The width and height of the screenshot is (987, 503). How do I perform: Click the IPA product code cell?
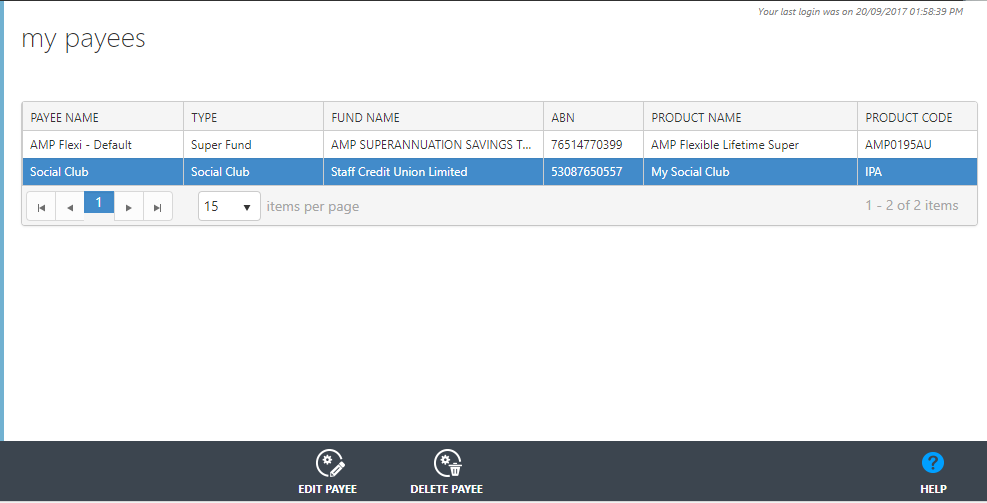coord(917,172)
